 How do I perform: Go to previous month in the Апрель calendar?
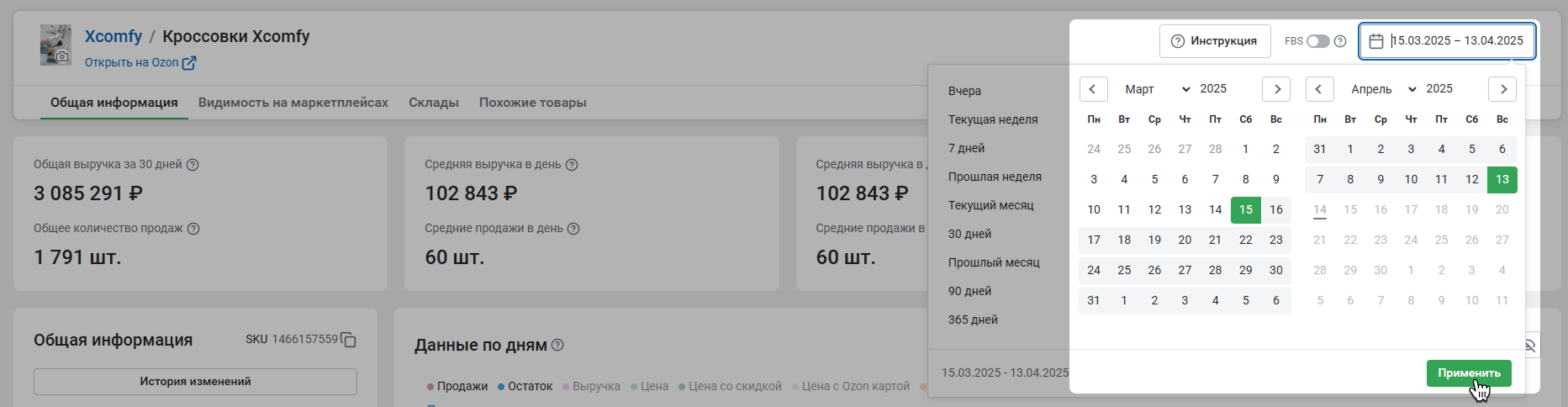coord(1319,89)
